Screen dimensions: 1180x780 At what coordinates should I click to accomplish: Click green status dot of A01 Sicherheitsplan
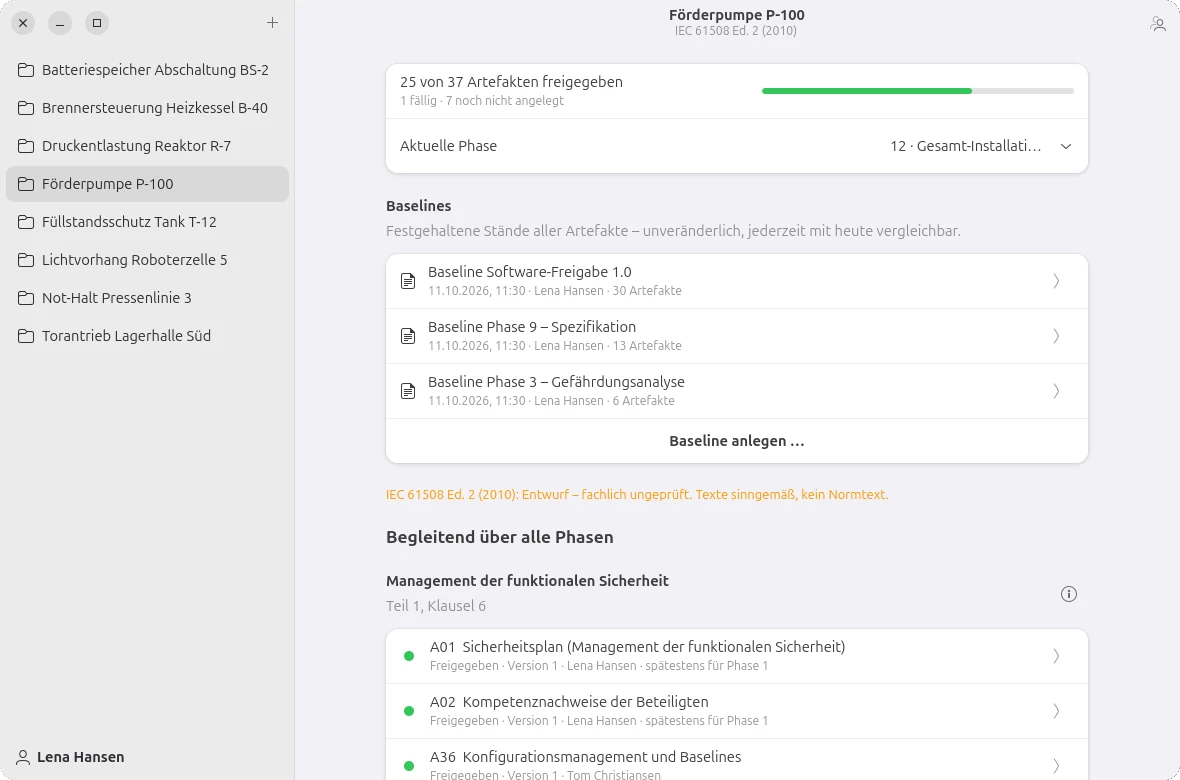(x=409, y=656)
